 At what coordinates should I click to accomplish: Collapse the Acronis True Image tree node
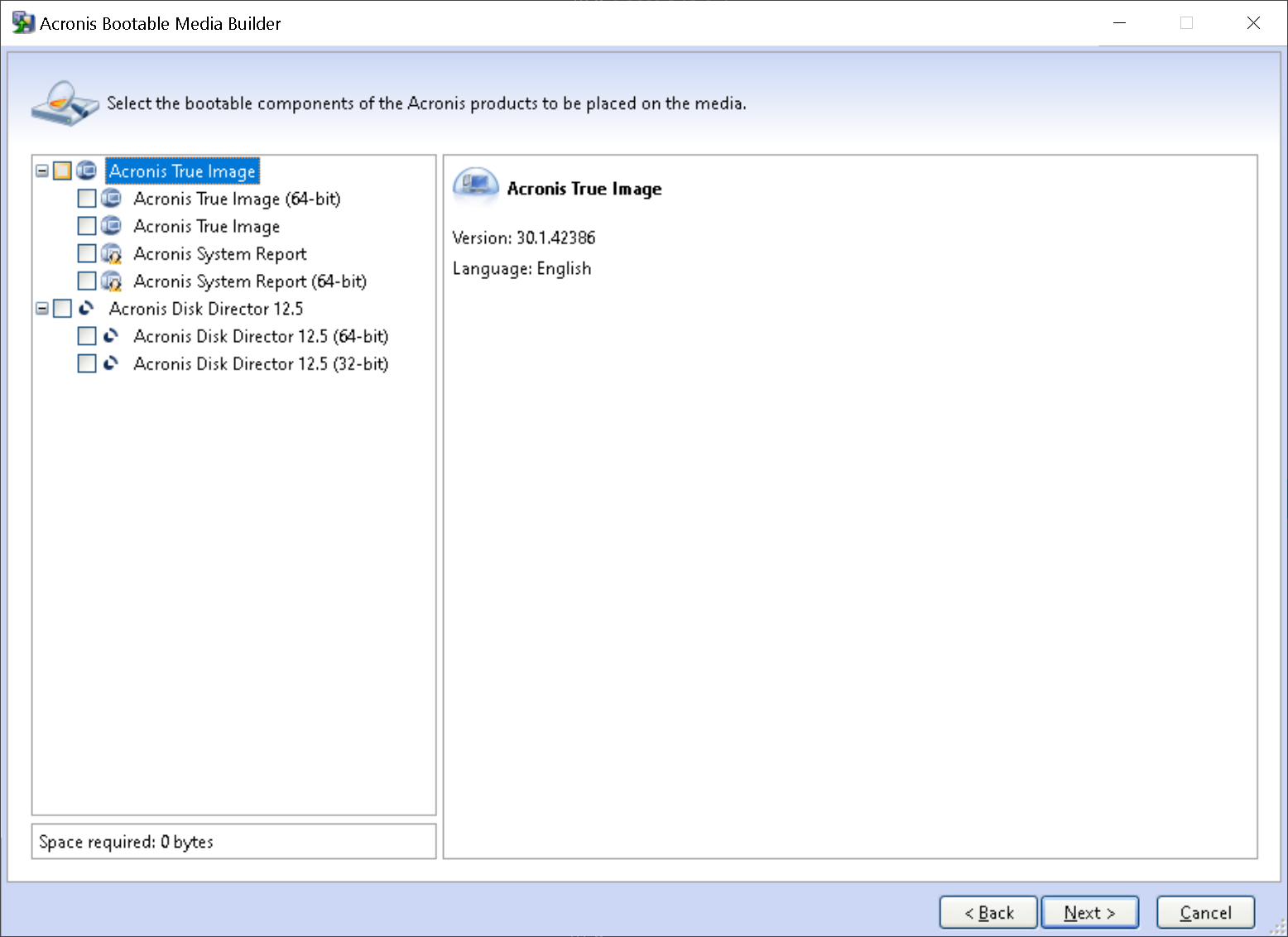pos(42,171)
